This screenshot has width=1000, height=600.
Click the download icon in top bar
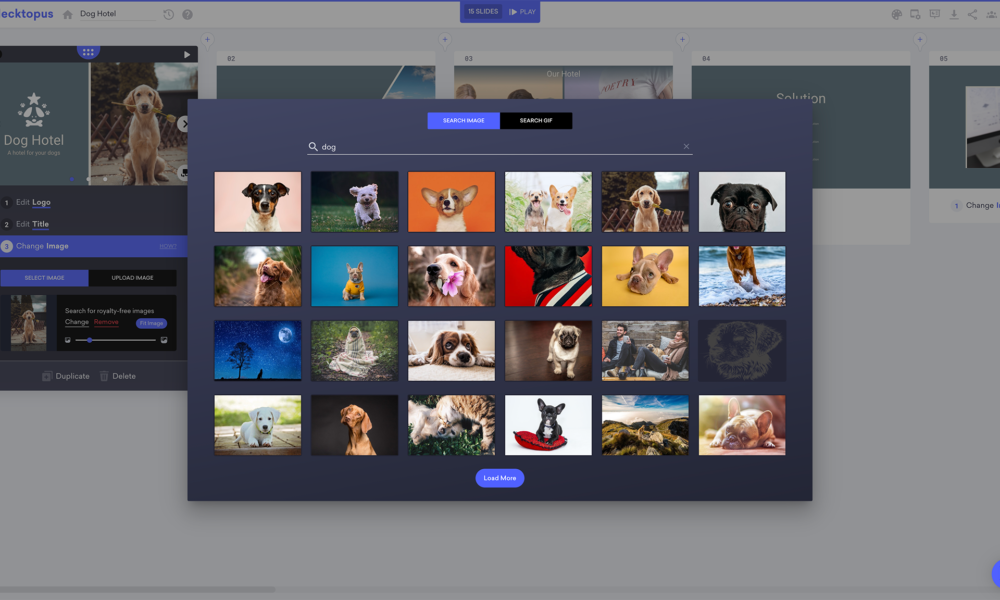[x=954, y=14]
